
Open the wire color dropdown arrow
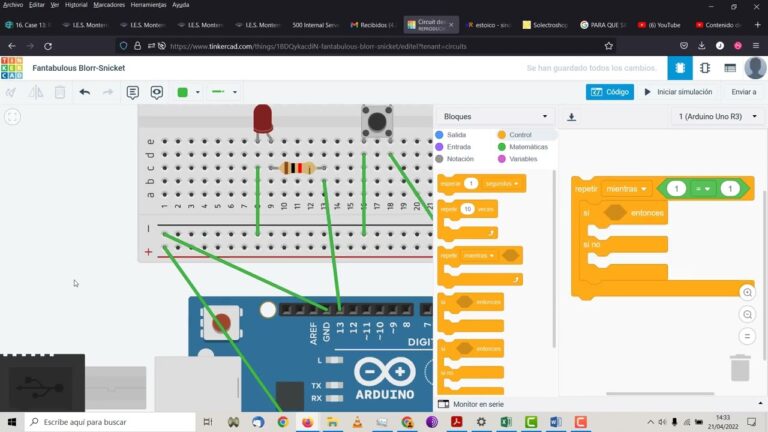click(197, 92)
